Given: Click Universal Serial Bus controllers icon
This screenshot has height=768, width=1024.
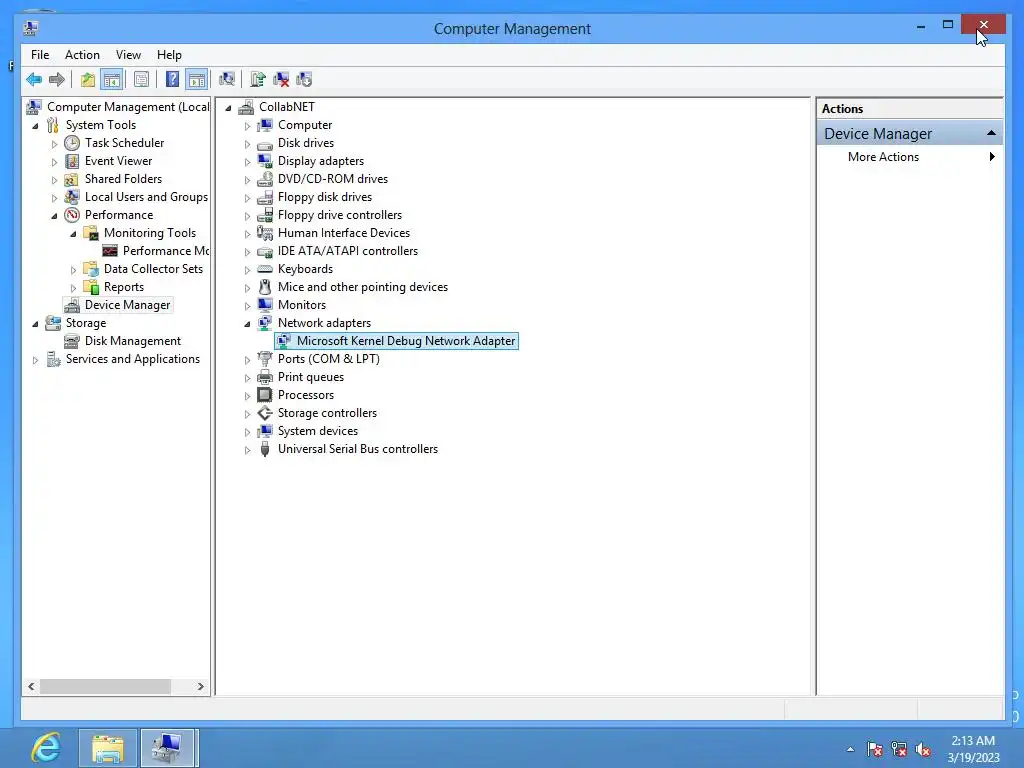Looking at the screenshot, I should pos(264,449).
